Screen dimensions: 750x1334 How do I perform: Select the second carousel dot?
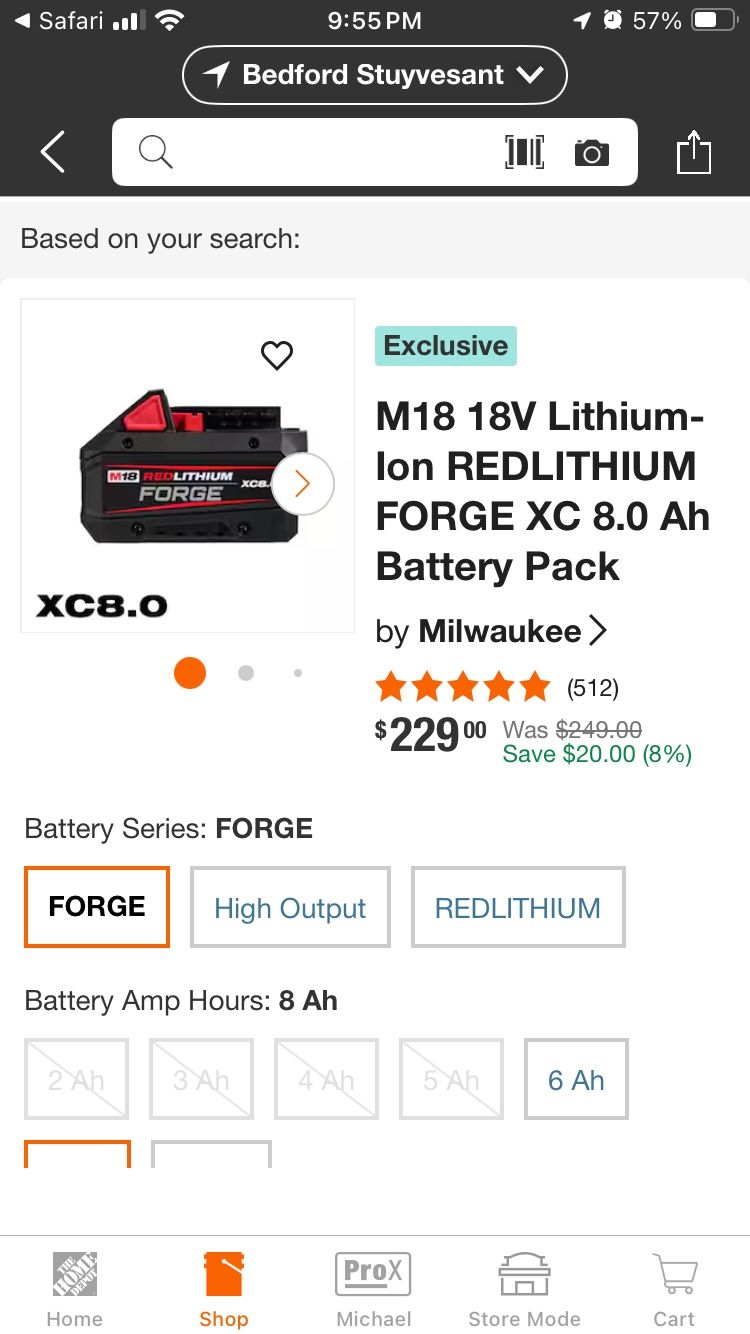pos(245,673)
